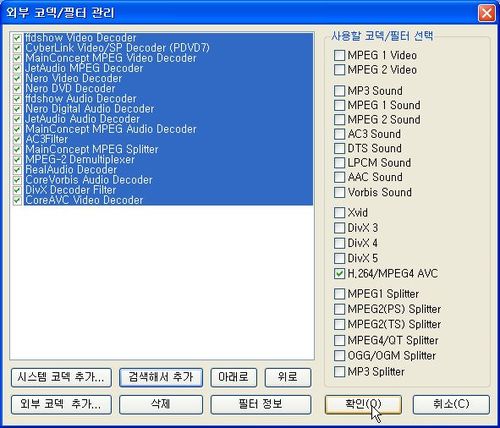Uncheck the AC3Filter list checkbox
The height and width of the screenshot is (428, 500).
(17, 139)
